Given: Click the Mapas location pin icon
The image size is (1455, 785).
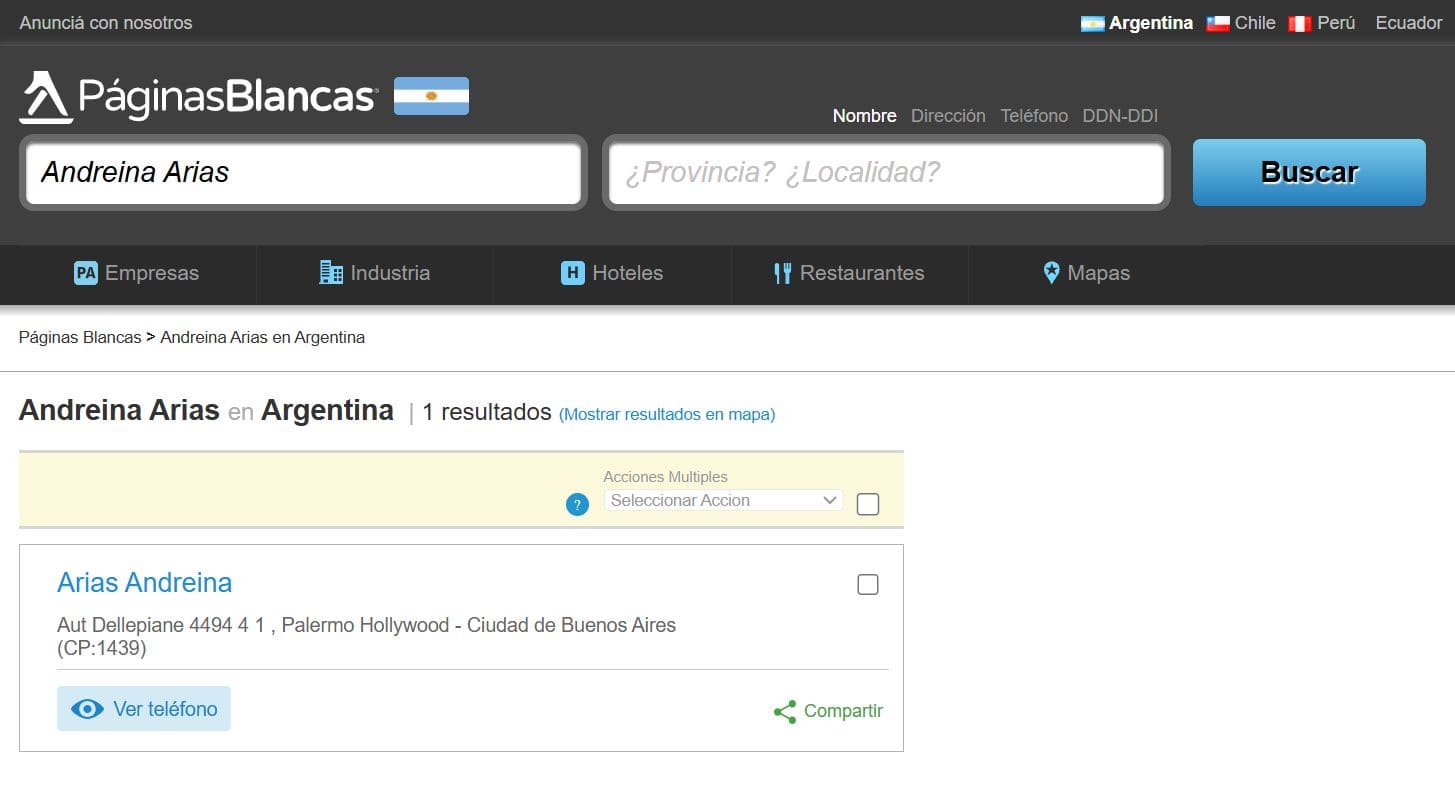Looking at the screenshot, I should tap(1051, 272).
